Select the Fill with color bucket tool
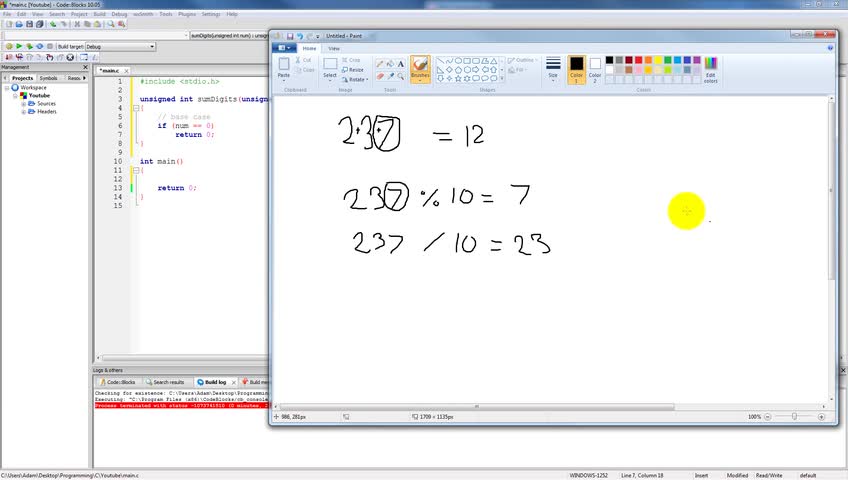The width and height of the screenshot is (848, 480). (x=390, y=64)
